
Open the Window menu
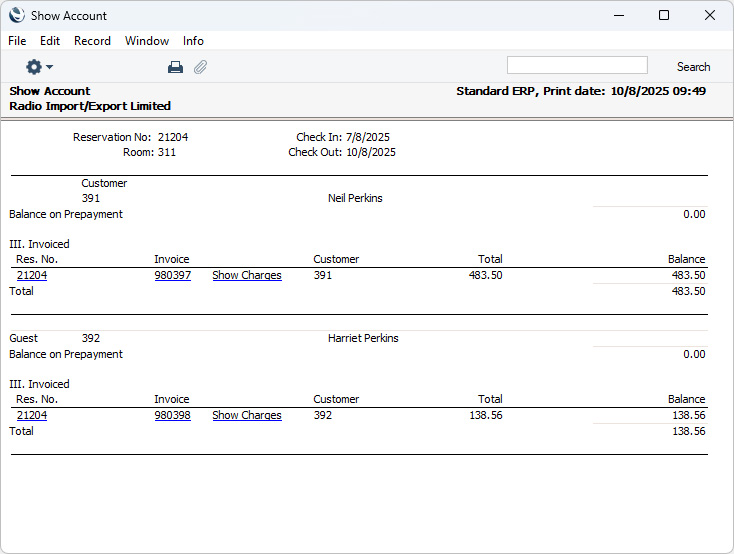pyautogui.click(x=147, y=41)
